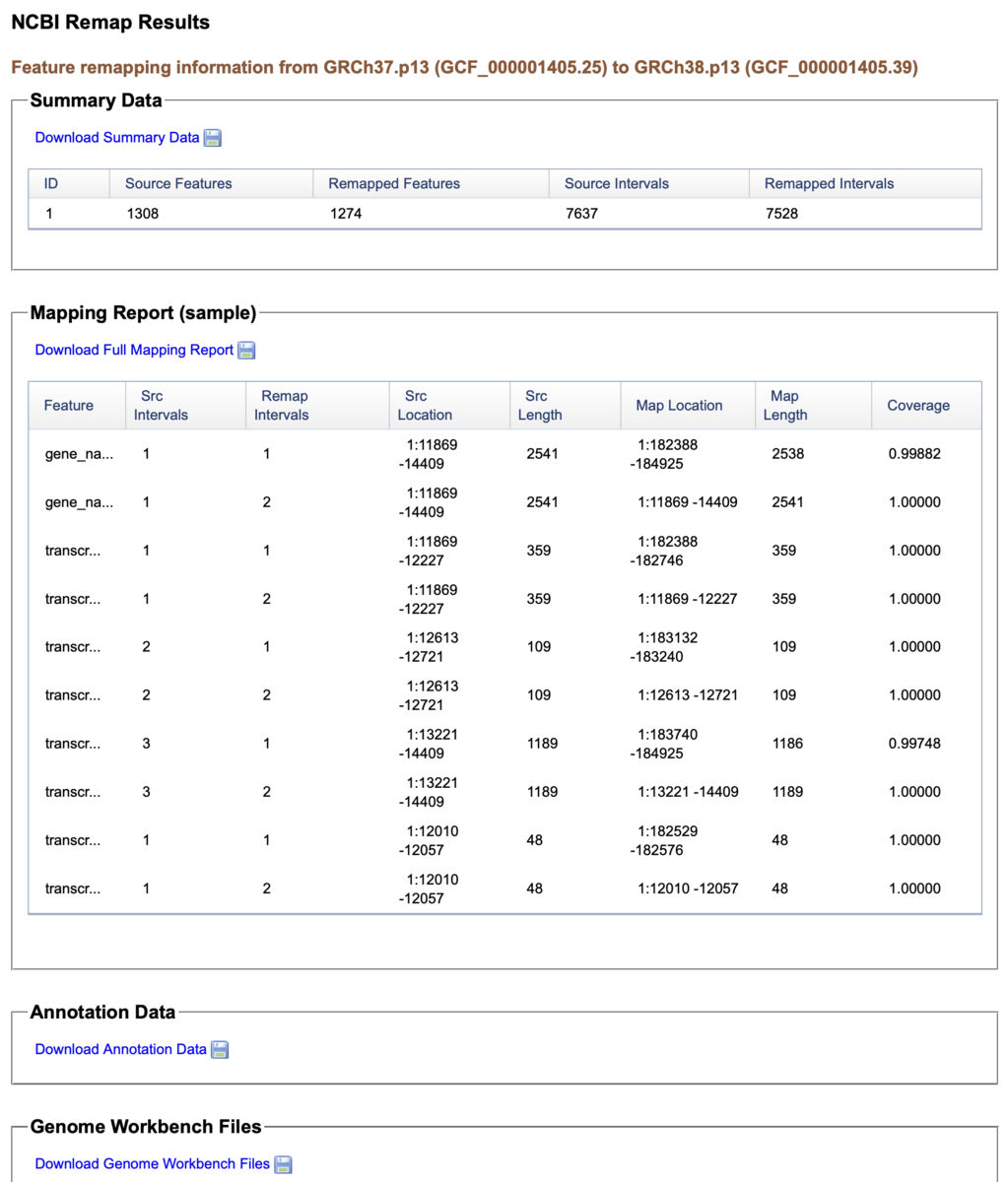This screenshot has width=1008, height=1182.
Task: Click the source features value 1308
Action: [x=142, y=213]
